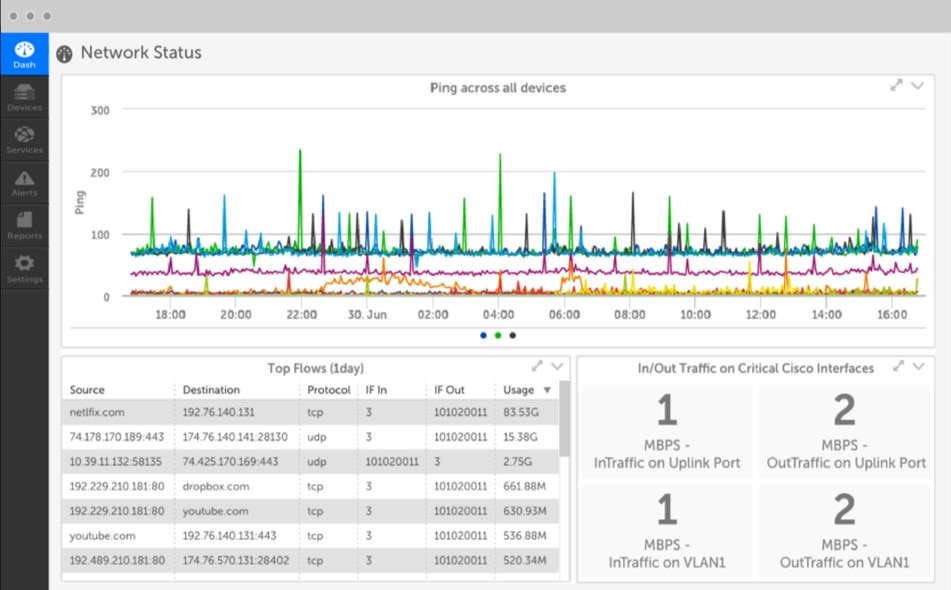Expand the Ping chart to fullscreen
Image resolution: width=951 pixels, height=590 pixels.
896,85
